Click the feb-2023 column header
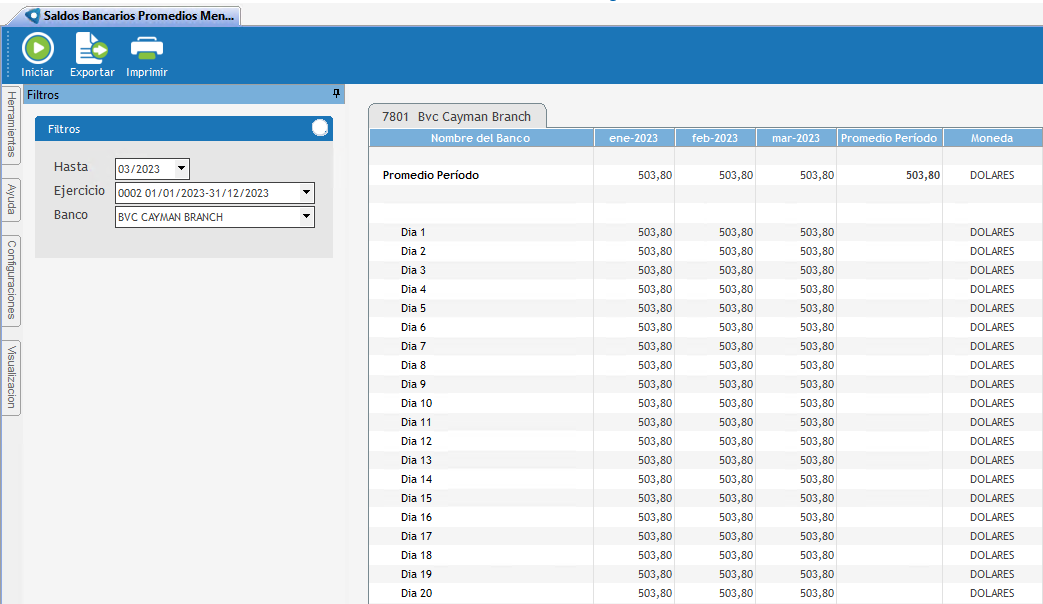The width and height of the screenshot is (1043, 604). (x=715, y=138)
